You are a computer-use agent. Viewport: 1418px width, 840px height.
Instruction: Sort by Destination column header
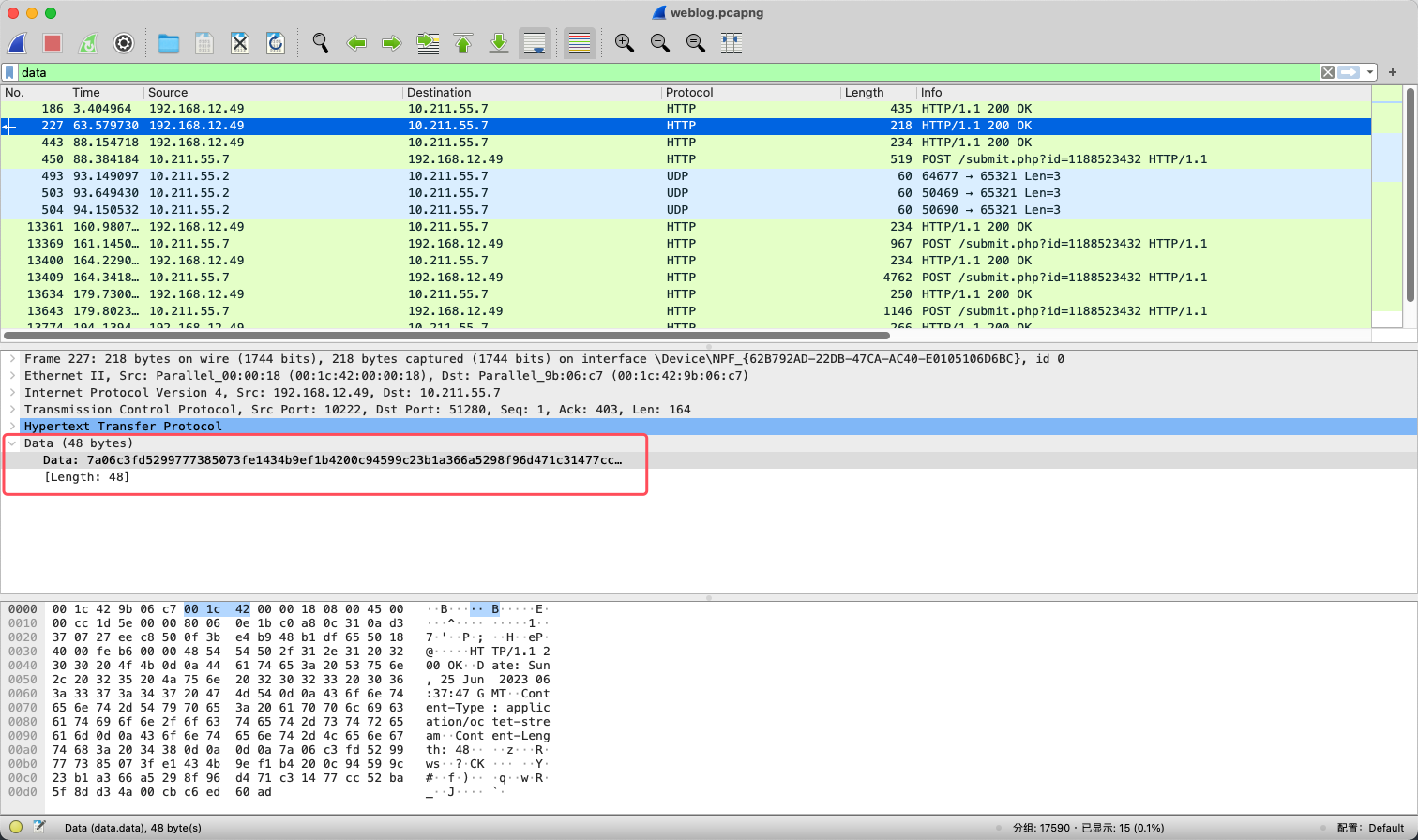point(532,92)
